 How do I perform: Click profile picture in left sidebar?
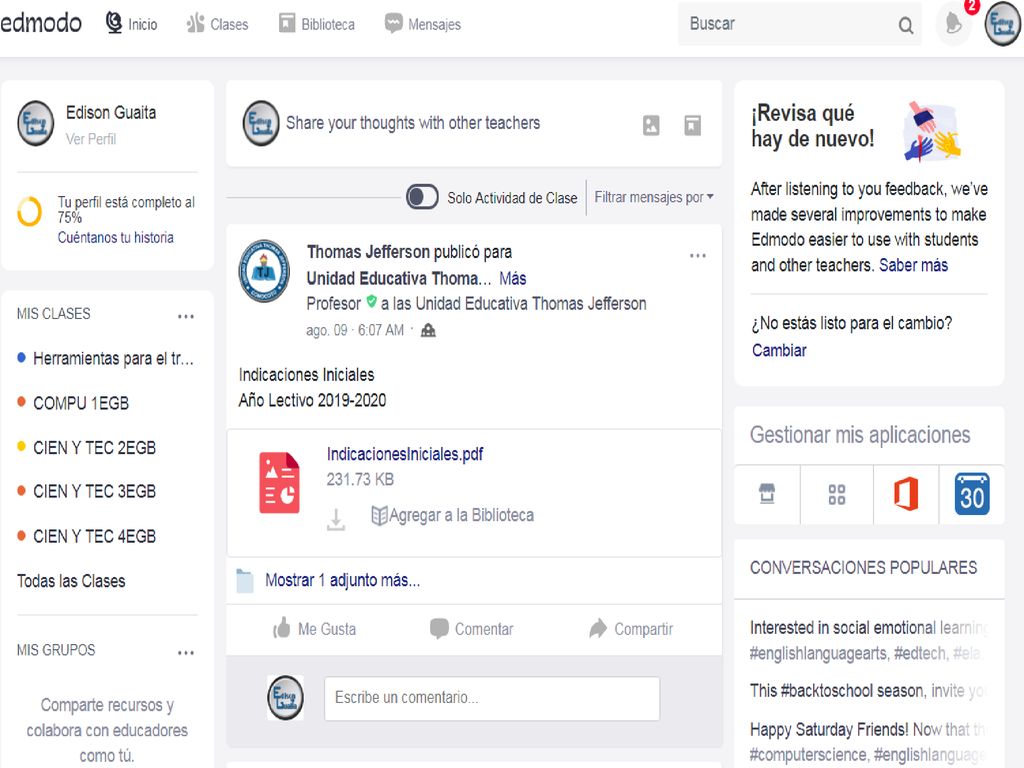point(35,123)
